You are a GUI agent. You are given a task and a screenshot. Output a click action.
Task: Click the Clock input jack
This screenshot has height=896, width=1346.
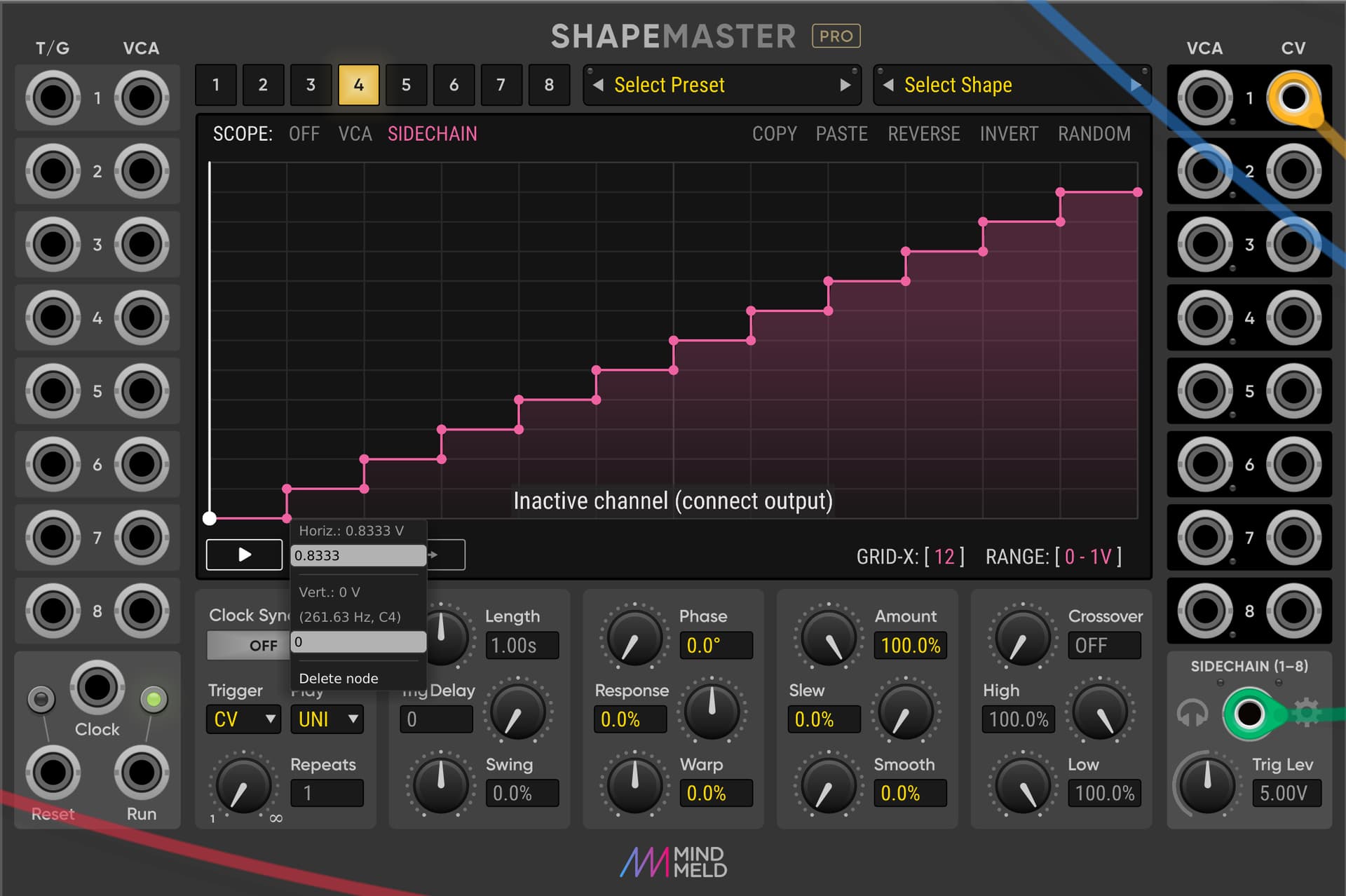(x=97, y=687)
